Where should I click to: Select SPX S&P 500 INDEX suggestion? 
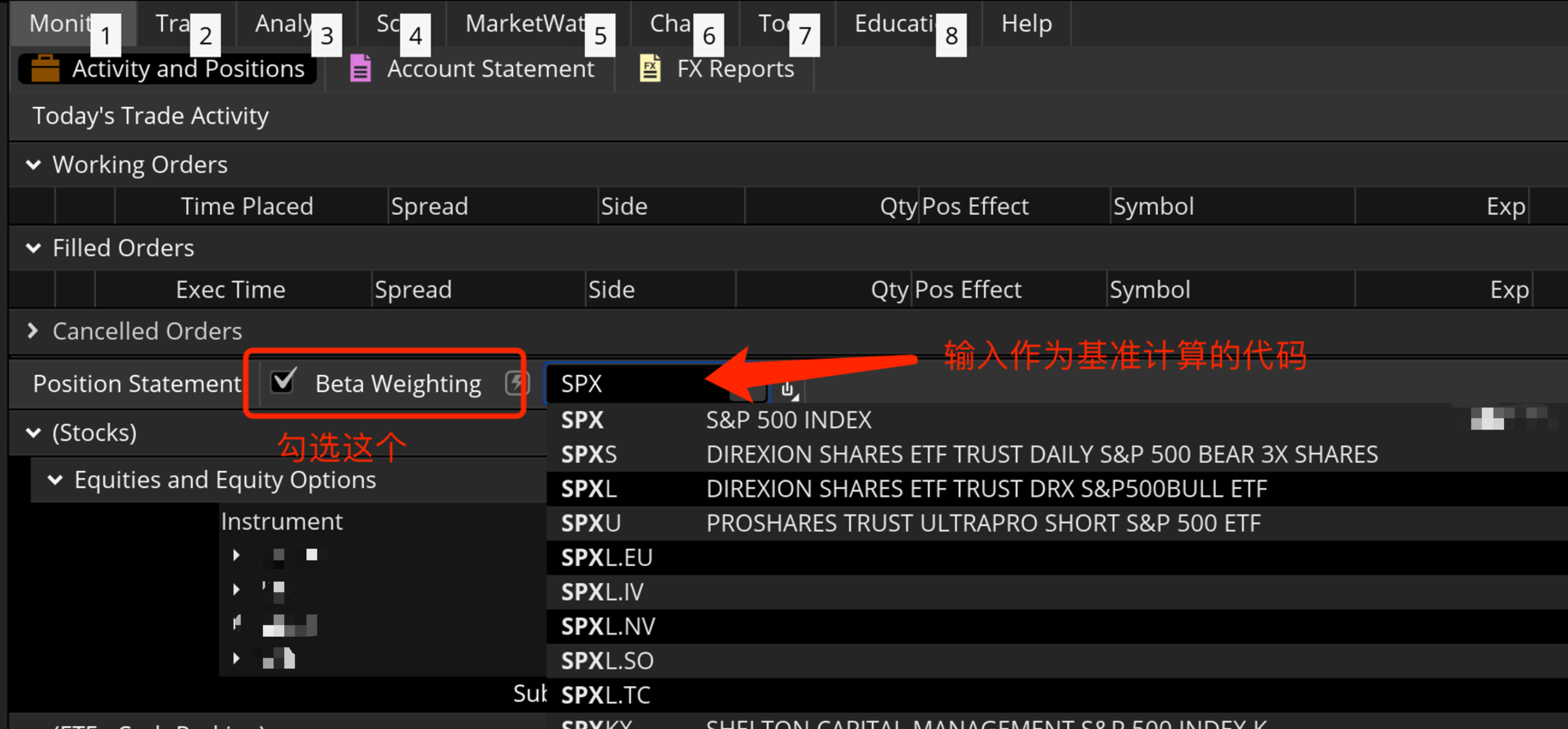1057,420
